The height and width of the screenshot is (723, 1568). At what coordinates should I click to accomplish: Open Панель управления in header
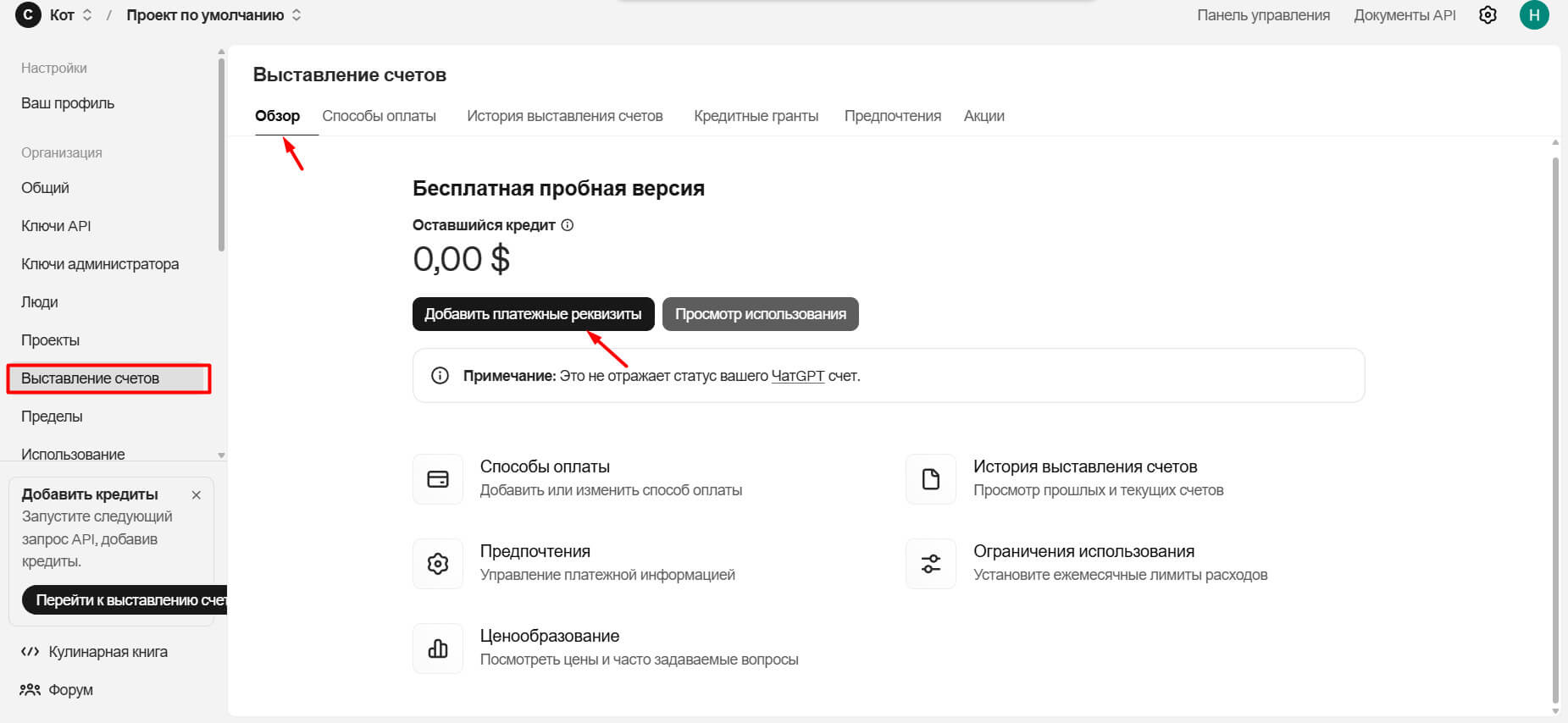[1263, 15]
